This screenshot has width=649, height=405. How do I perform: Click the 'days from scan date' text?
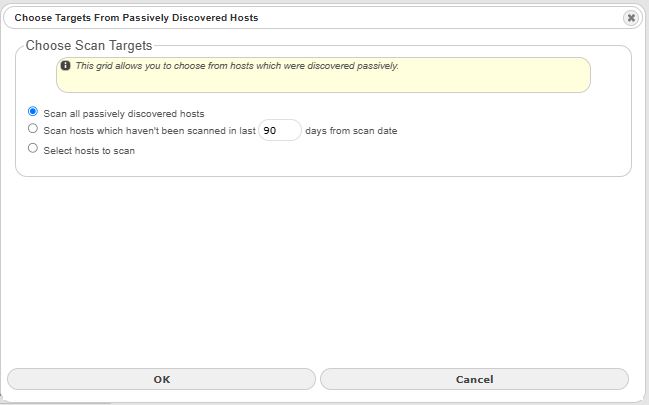(x=351, y=131)
